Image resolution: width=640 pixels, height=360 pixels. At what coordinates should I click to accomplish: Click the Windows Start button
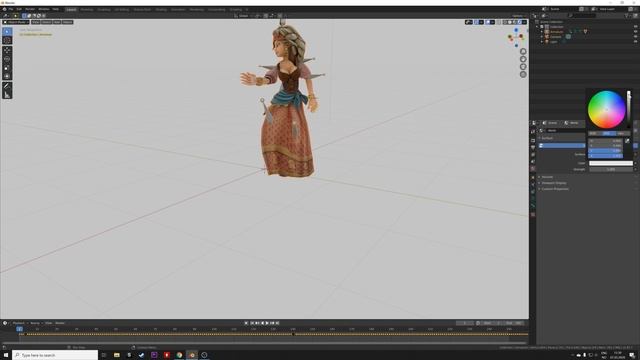point(6,355)
